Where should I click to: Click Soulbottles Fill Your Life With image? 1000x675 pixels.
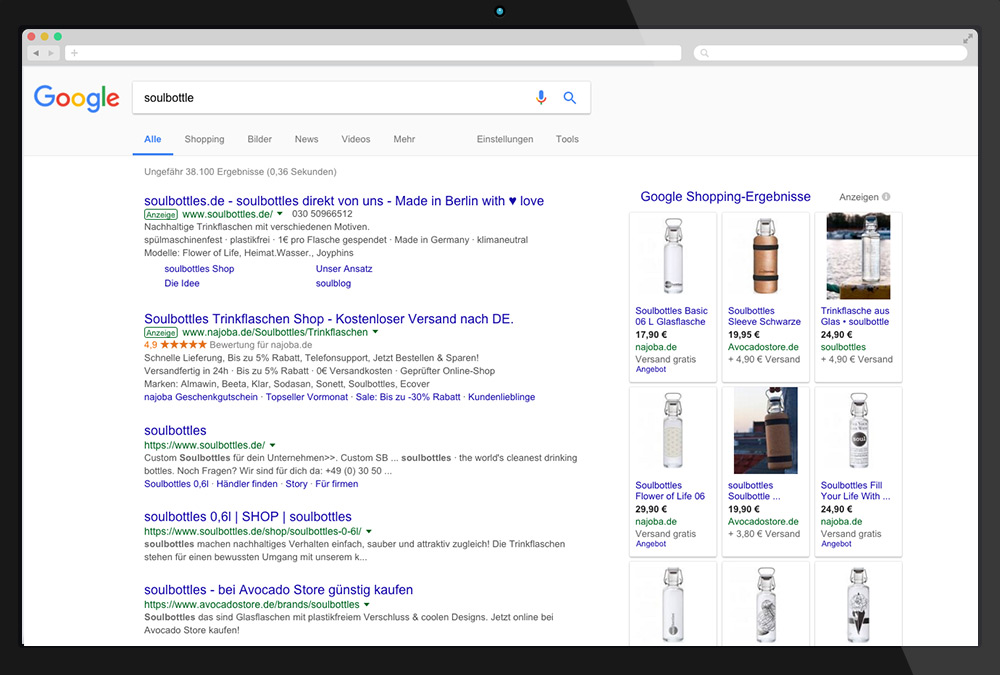(858, 431)
